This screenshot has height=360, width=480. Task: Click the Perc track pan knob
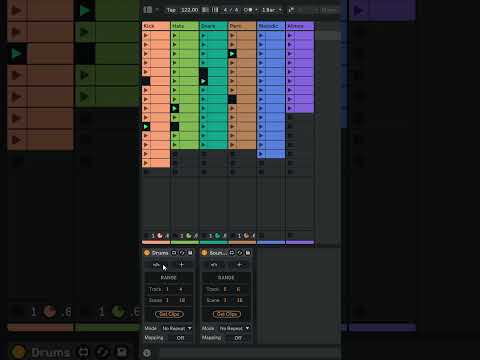click(x=246, y=236)
